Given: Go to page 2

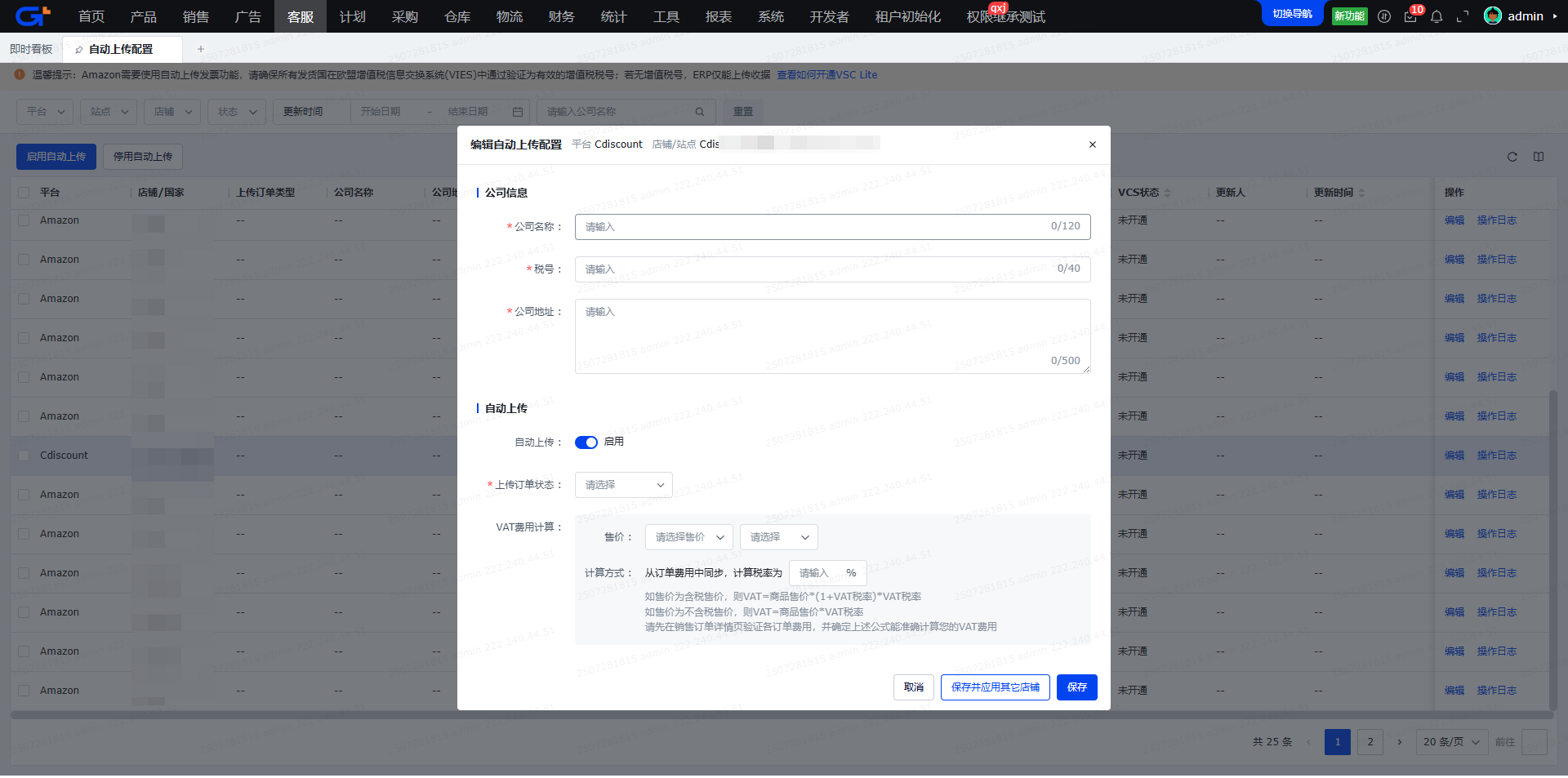Looking at the screenshot, I should (x=1370, y=742).
